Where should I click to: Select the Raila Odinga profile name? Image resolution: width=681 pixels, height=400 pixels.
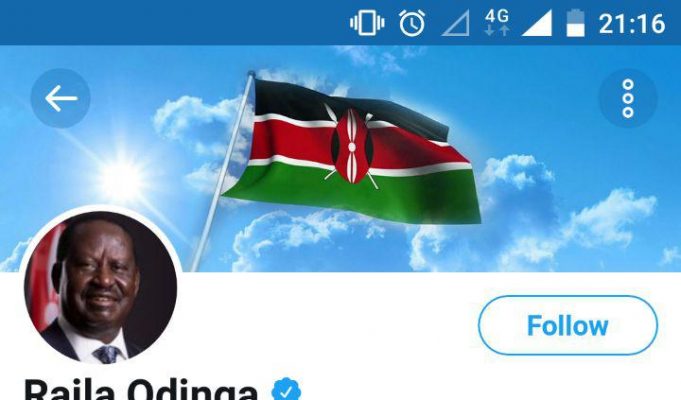pyautogui.click(x=141, y=390)
